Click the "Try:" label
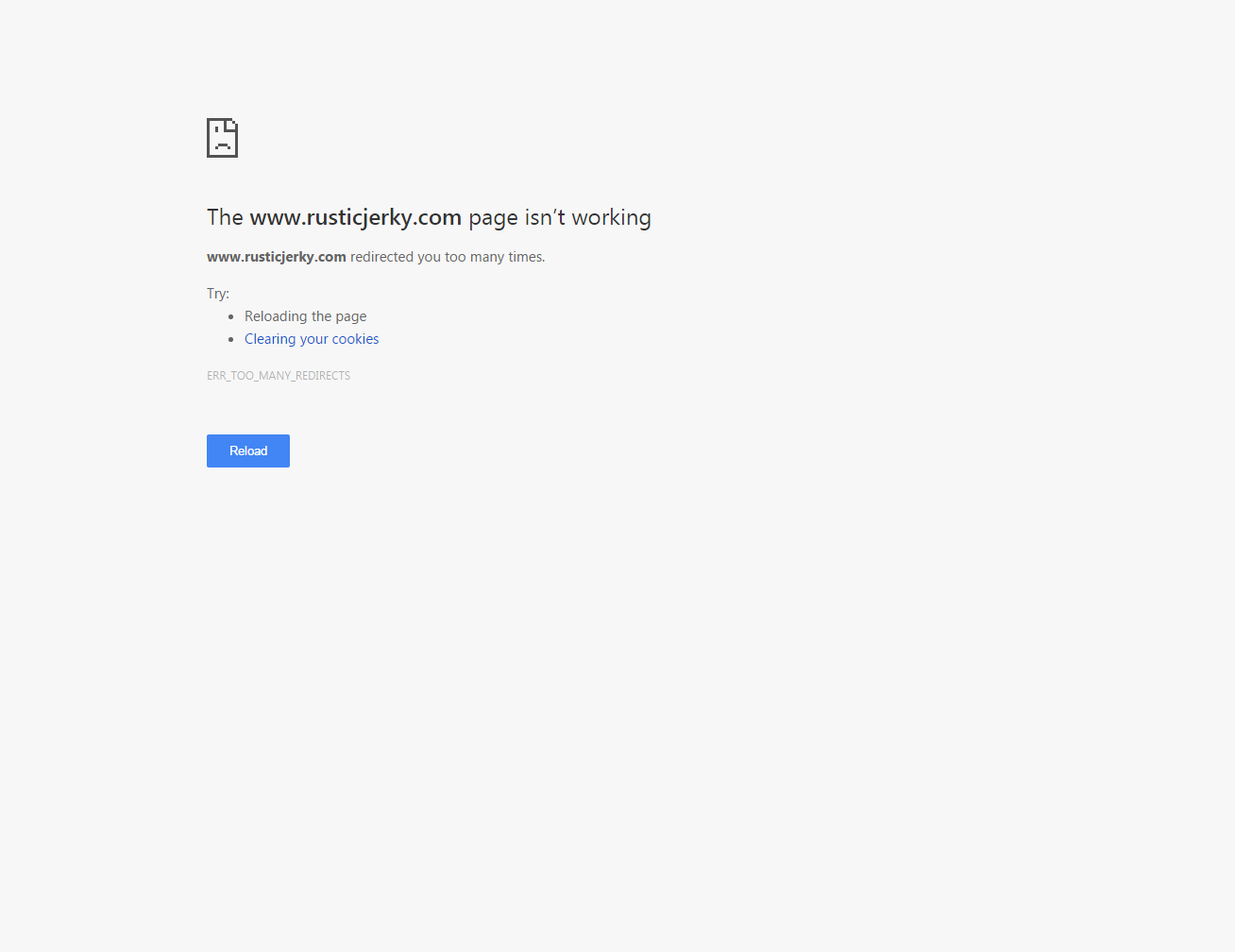The width and height of the screenshot is (1235, 952). (x=218, y=294)
